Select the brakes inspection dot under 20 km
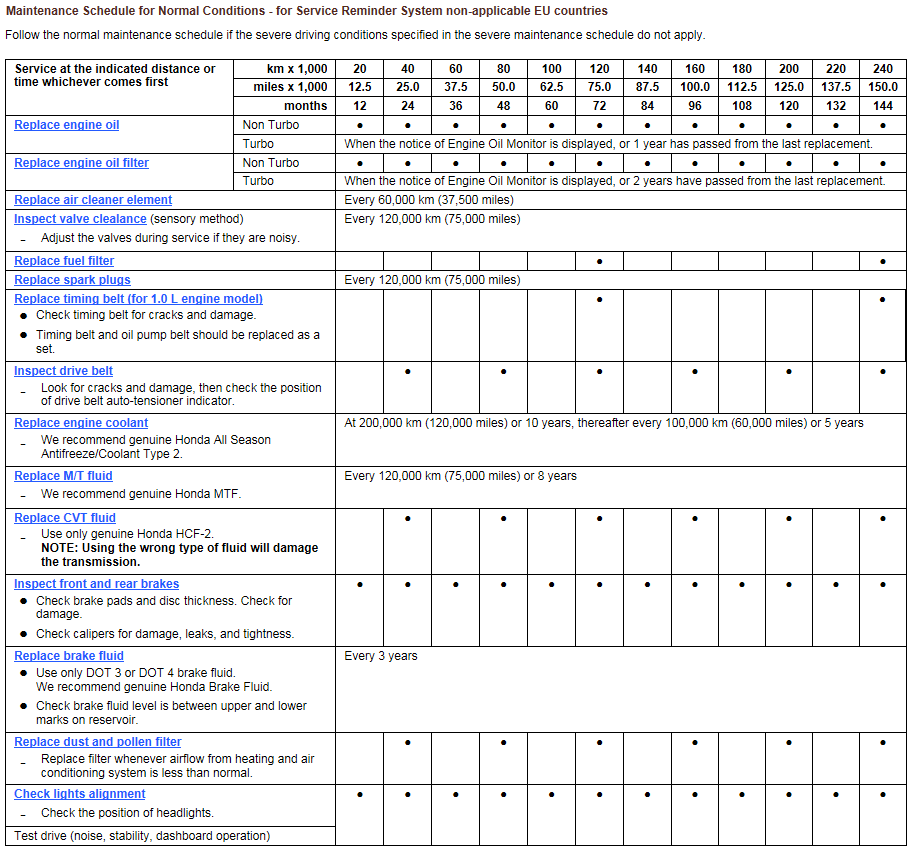The width and height of the screenshot is (908, 846). (360, 585)
